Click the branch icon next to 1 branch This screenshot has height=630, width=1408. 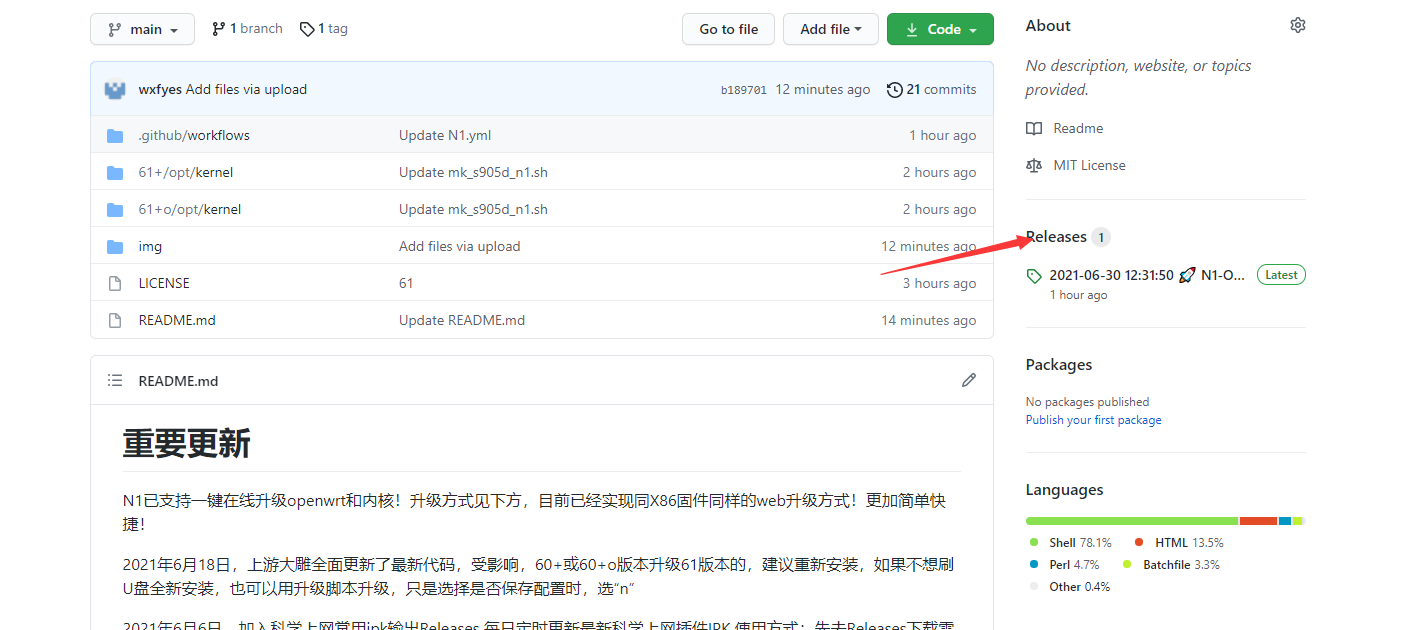click(x=218, y=28)
